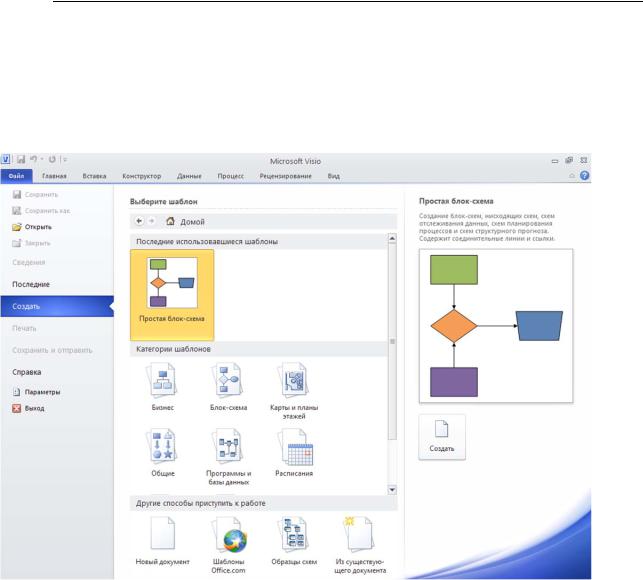Viewport: 643px width, 580px height.
Task: Select Последние in the left panel
Action: [x=31, y=284]
